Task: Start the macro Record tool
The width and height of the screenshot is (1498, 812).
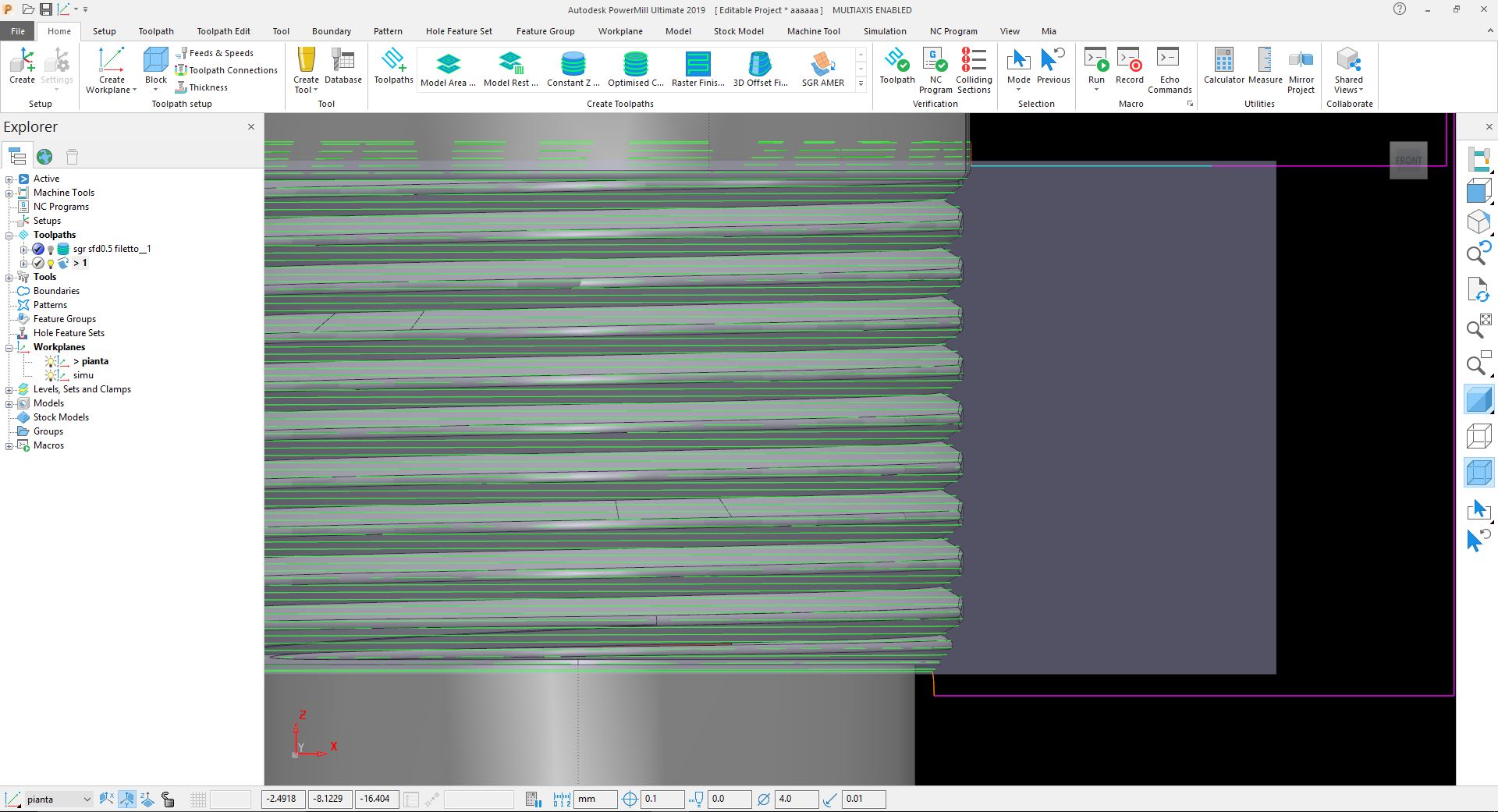Action: tap(1129, 66)
